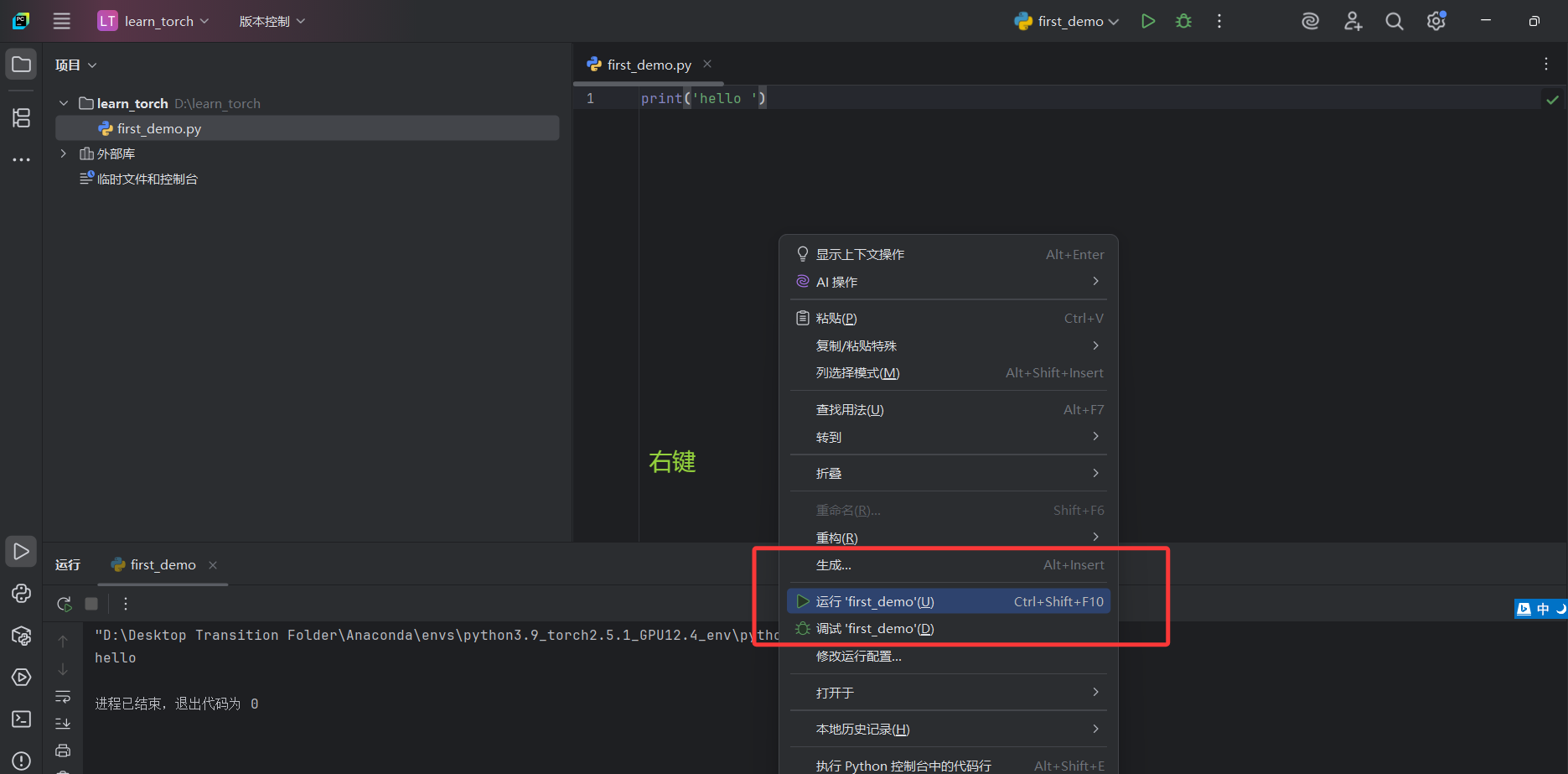1568x774 pixels.
Task: Open Settings via the gear icon
Action: [1436, 21]
